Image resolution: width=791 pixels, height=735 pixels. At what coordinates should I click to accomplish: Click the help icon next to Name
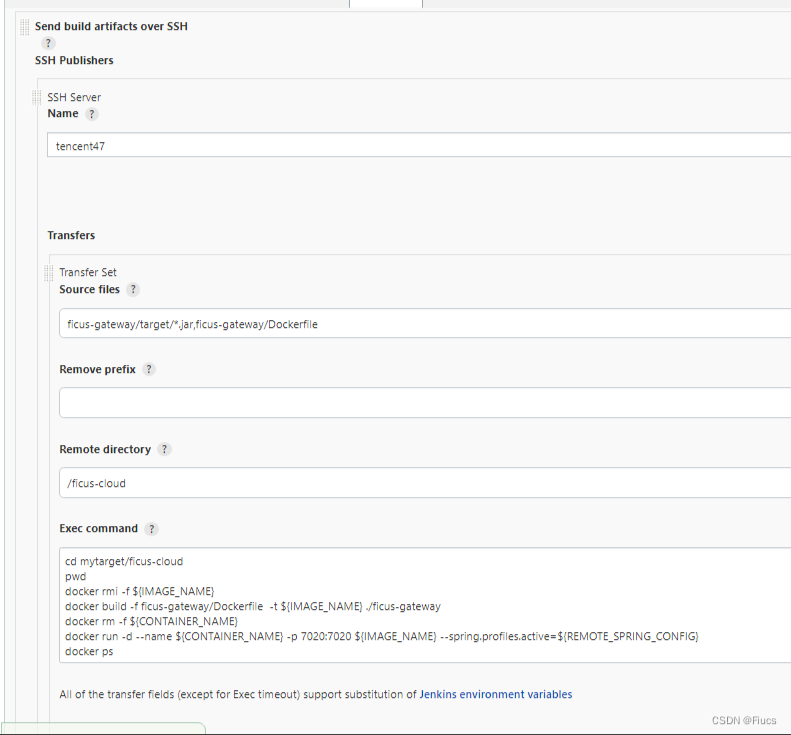point(92,114)
